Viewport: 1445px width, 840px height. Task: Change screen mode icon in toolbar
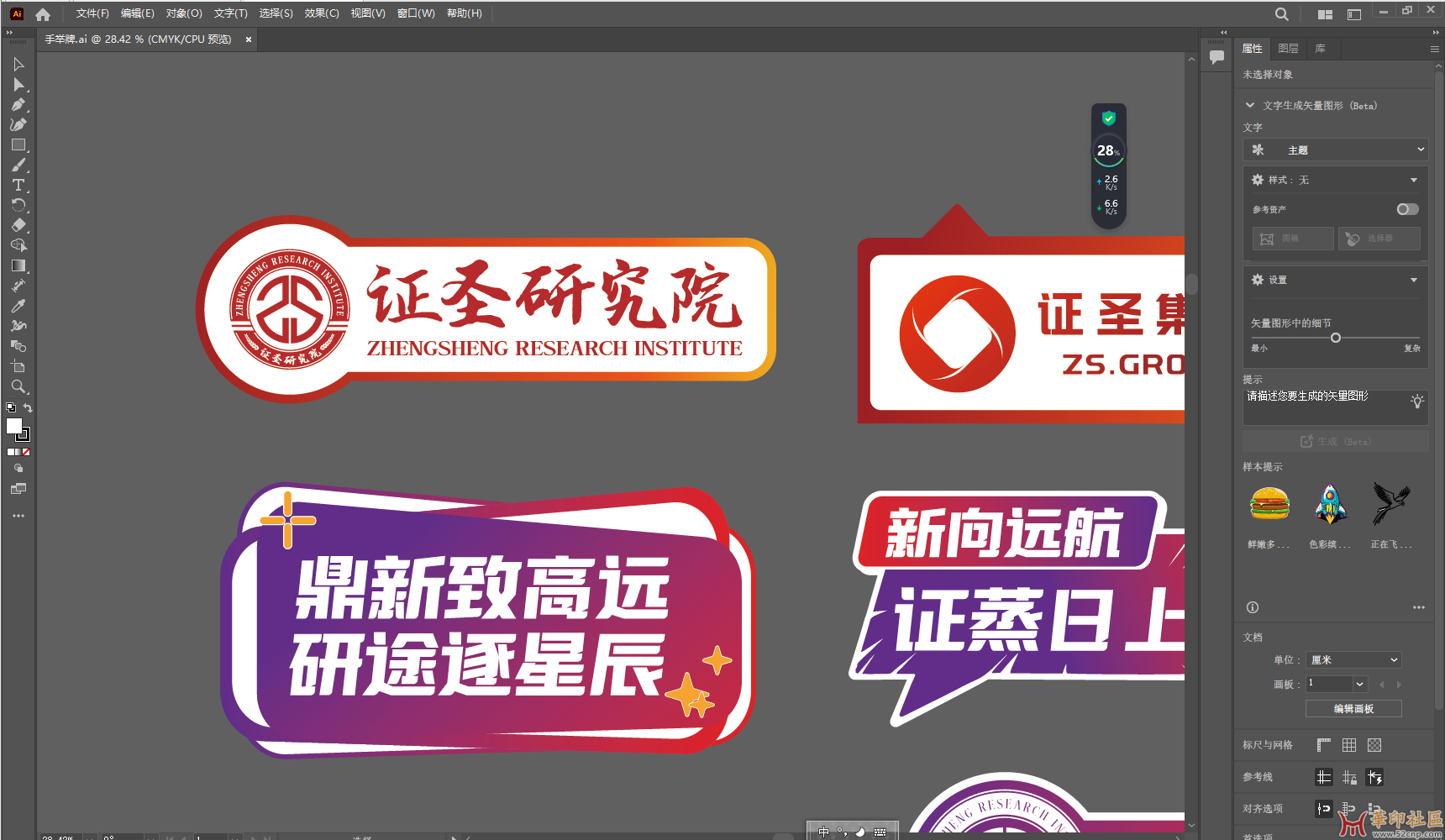pos(18,489)
